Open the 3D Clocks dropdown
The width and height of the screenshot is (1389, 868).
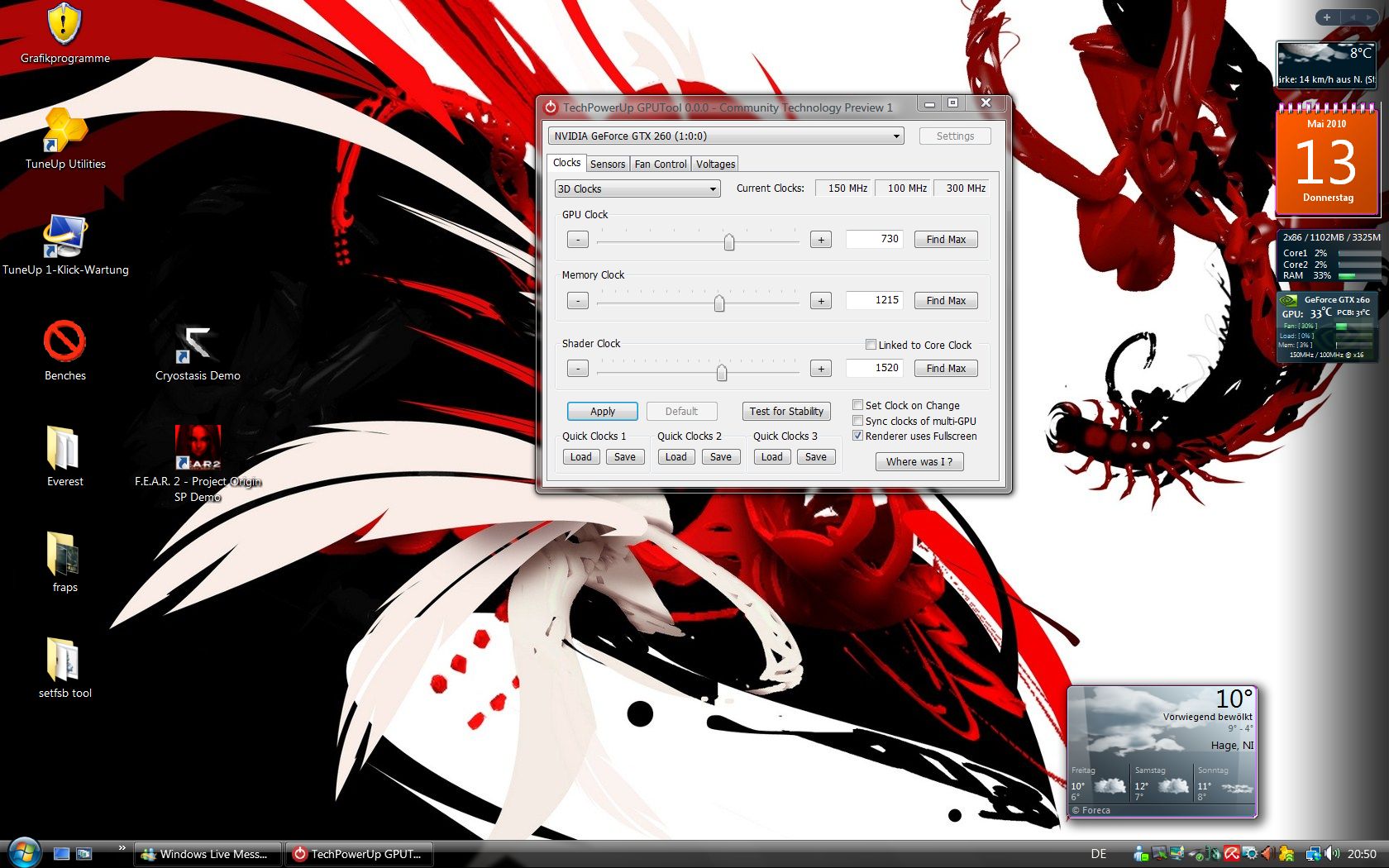point(637,189)
